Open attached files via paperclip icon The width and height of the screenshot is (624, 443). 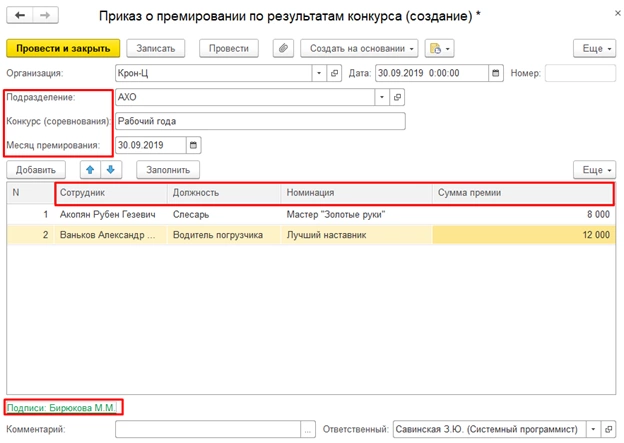coord(283,49)
